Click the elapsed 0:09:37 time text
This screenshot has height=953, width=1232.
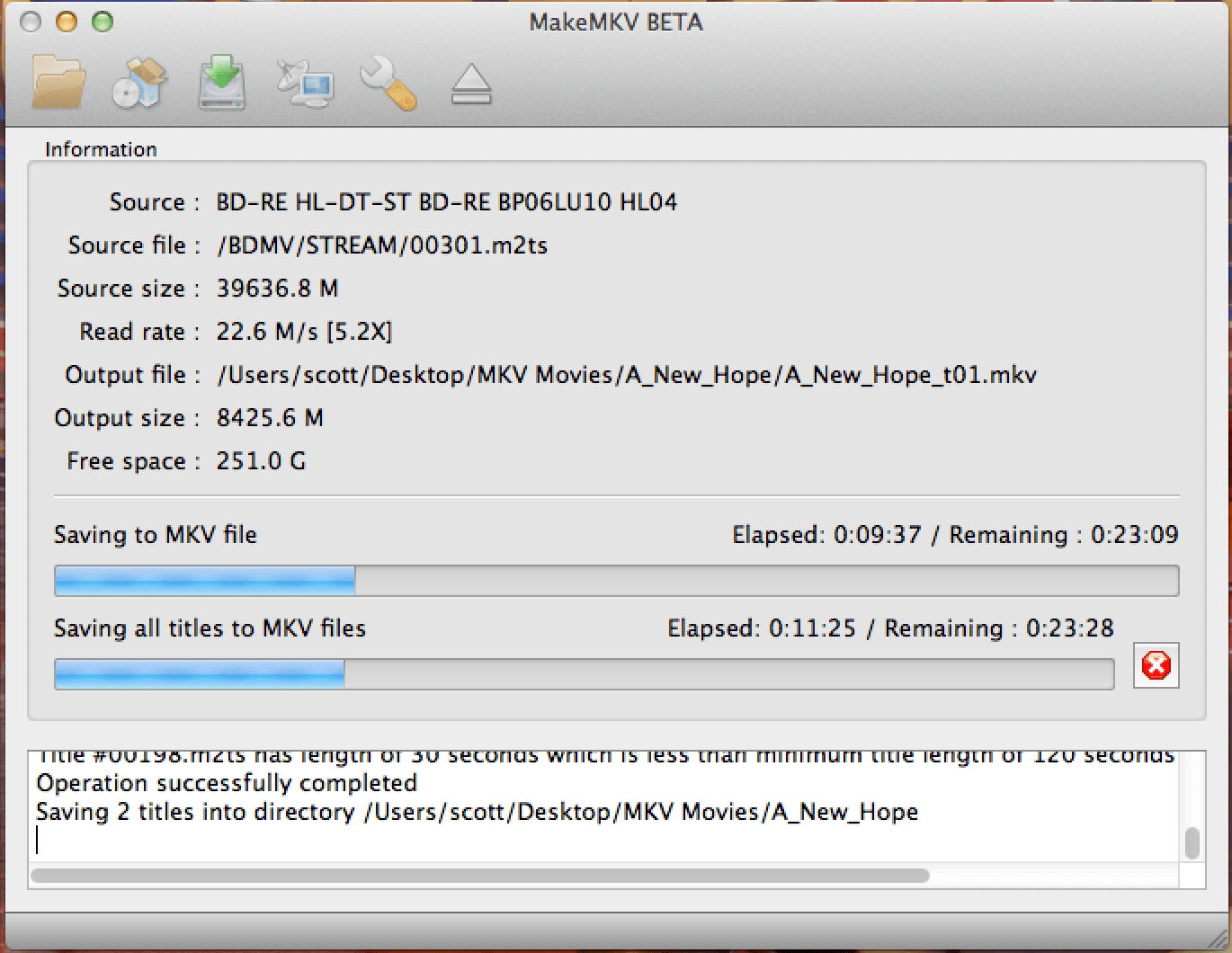coord(826,535)
